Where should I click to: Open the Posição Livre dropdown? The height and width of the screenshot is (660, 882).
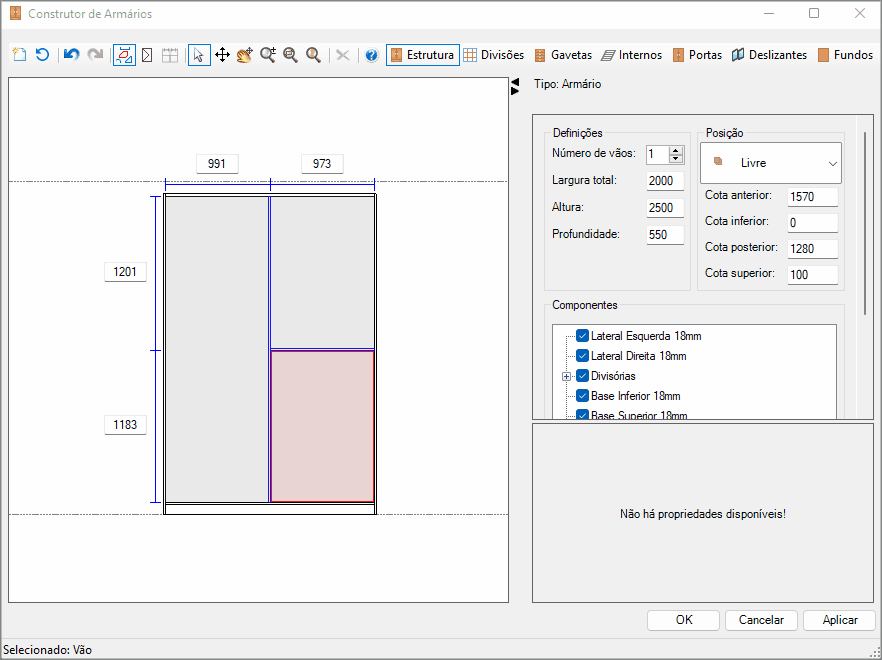click(x=771, y=163)
